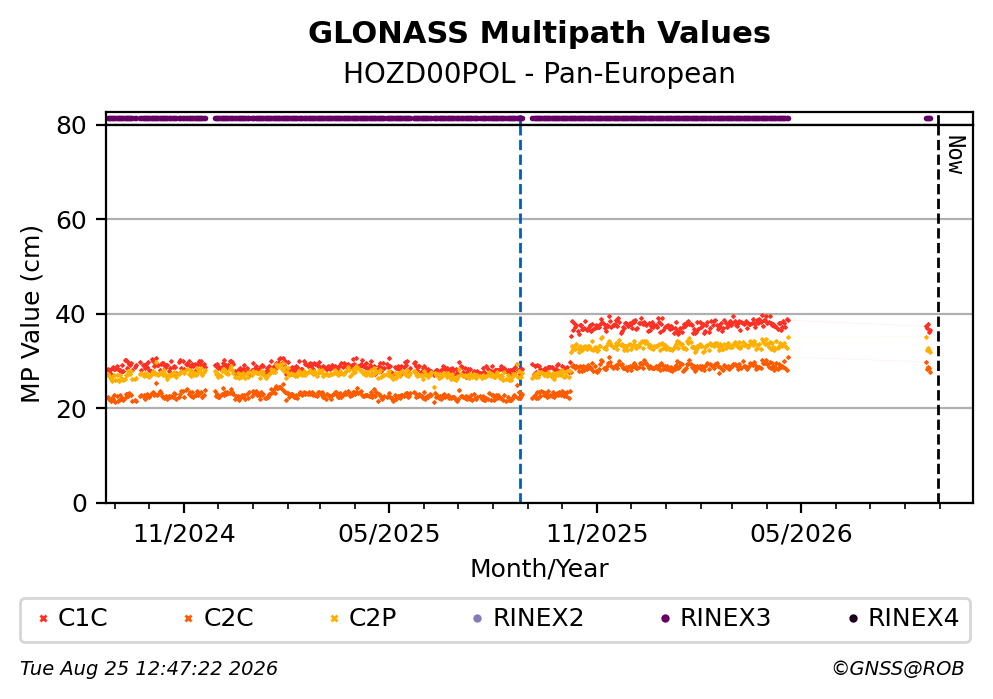Image resolution: width=993 pixels, height=699 pixels.
Task: Click the C1C red legend marker
Action: click(44, 619)
